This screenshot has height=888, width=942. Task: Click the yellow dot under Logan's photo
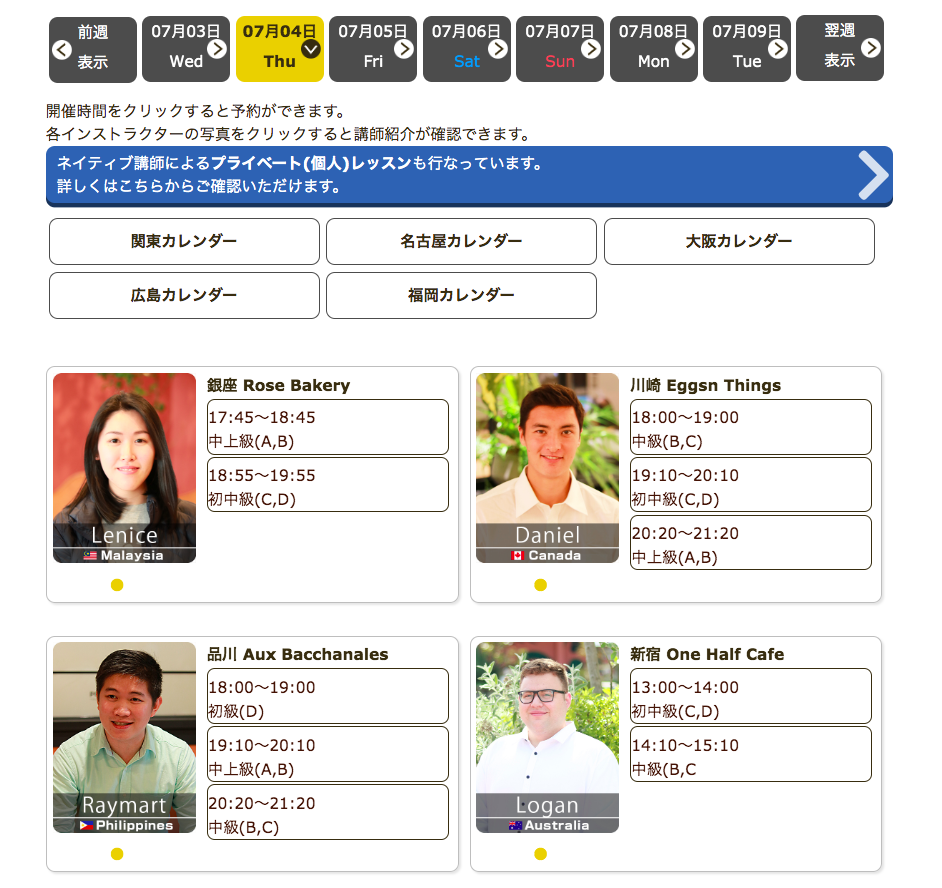540,854
